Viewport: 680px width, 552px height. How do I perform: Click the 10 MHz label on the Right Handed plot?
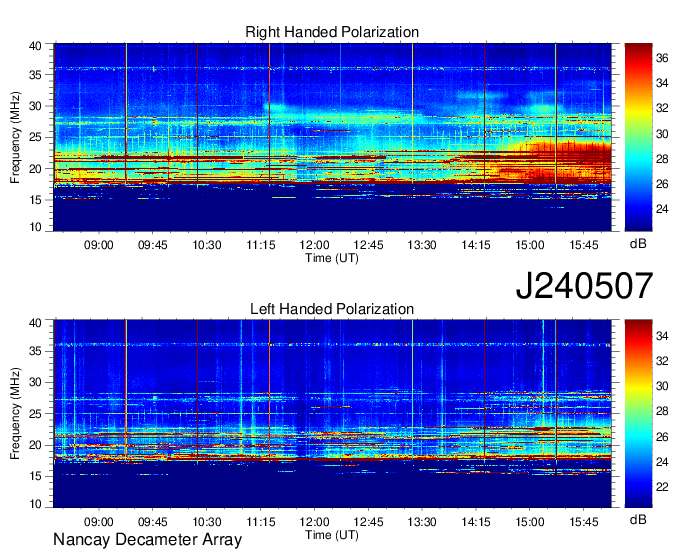(35, 227)
